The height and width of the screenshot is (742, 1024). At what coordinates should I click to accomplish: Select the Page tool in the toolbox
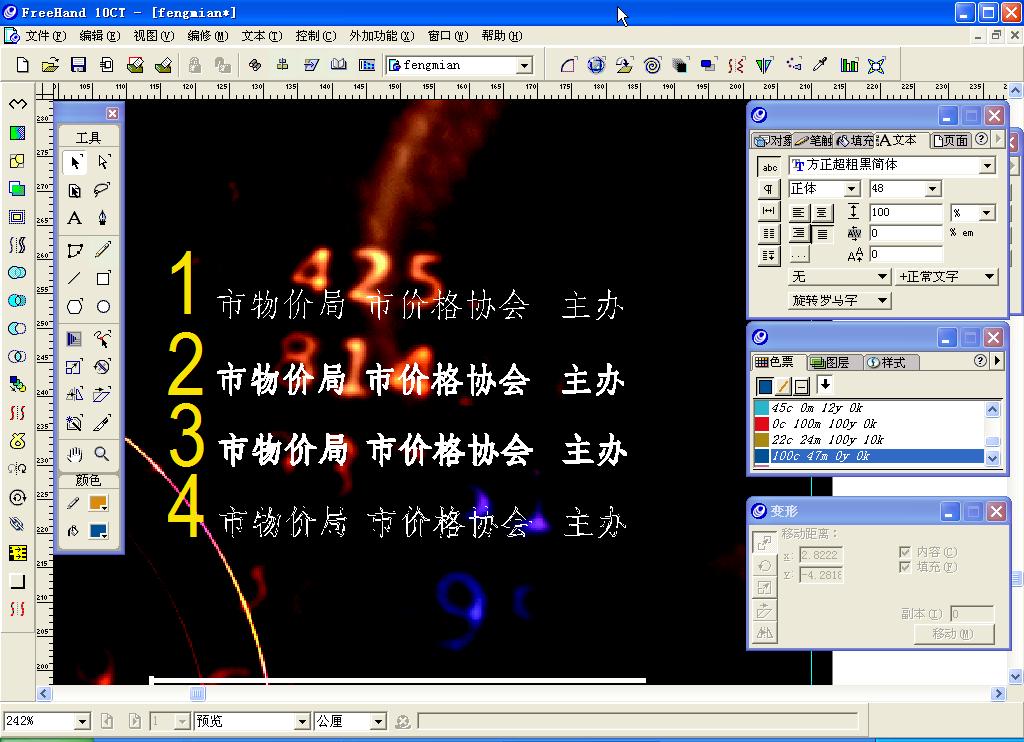(75, 190)
